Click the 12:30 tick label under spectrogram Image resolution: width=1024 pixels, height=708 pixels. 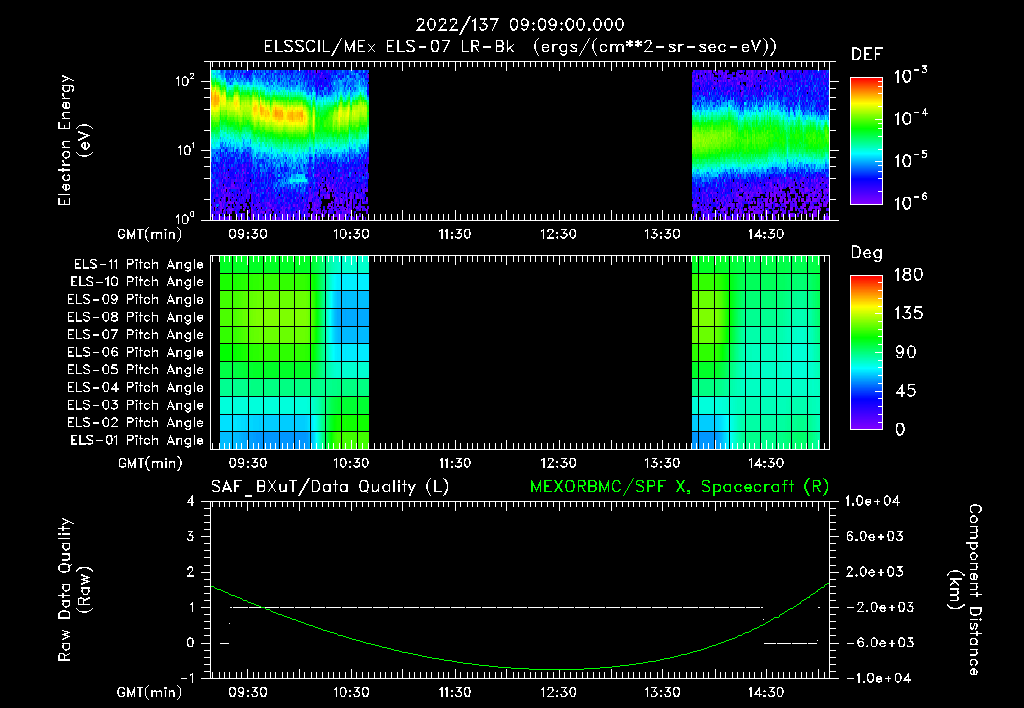click(x=558, y=234)
